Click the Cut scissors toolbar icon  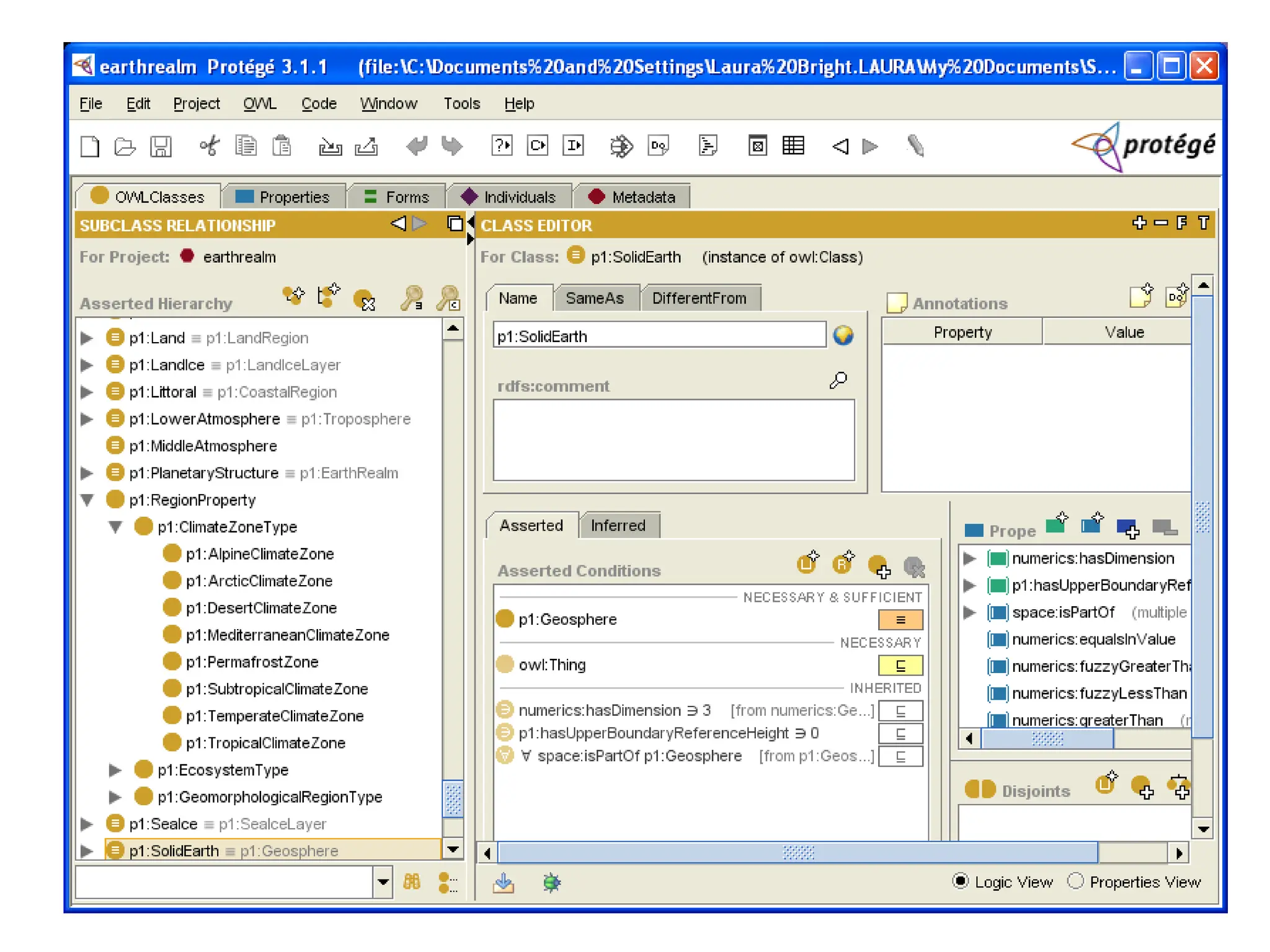pyautogui.click(x=210, y=147)
